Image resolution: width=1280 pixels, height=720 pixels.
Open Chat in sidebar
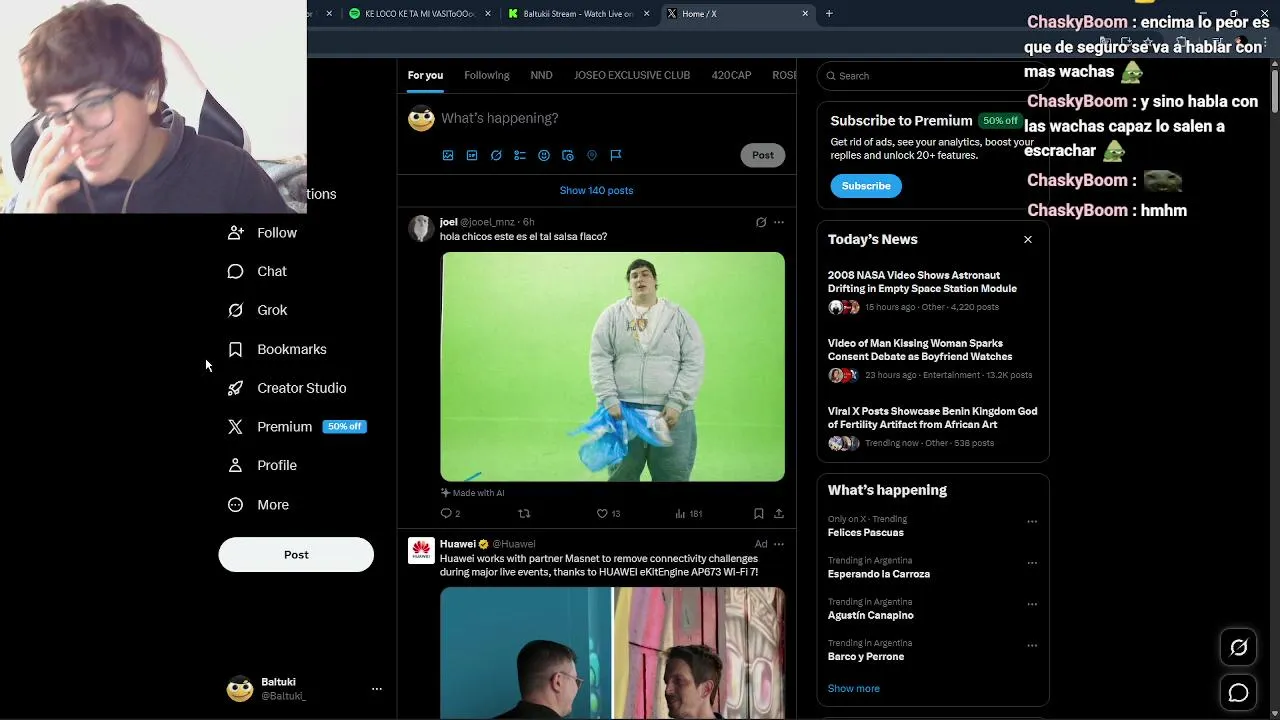257,271
